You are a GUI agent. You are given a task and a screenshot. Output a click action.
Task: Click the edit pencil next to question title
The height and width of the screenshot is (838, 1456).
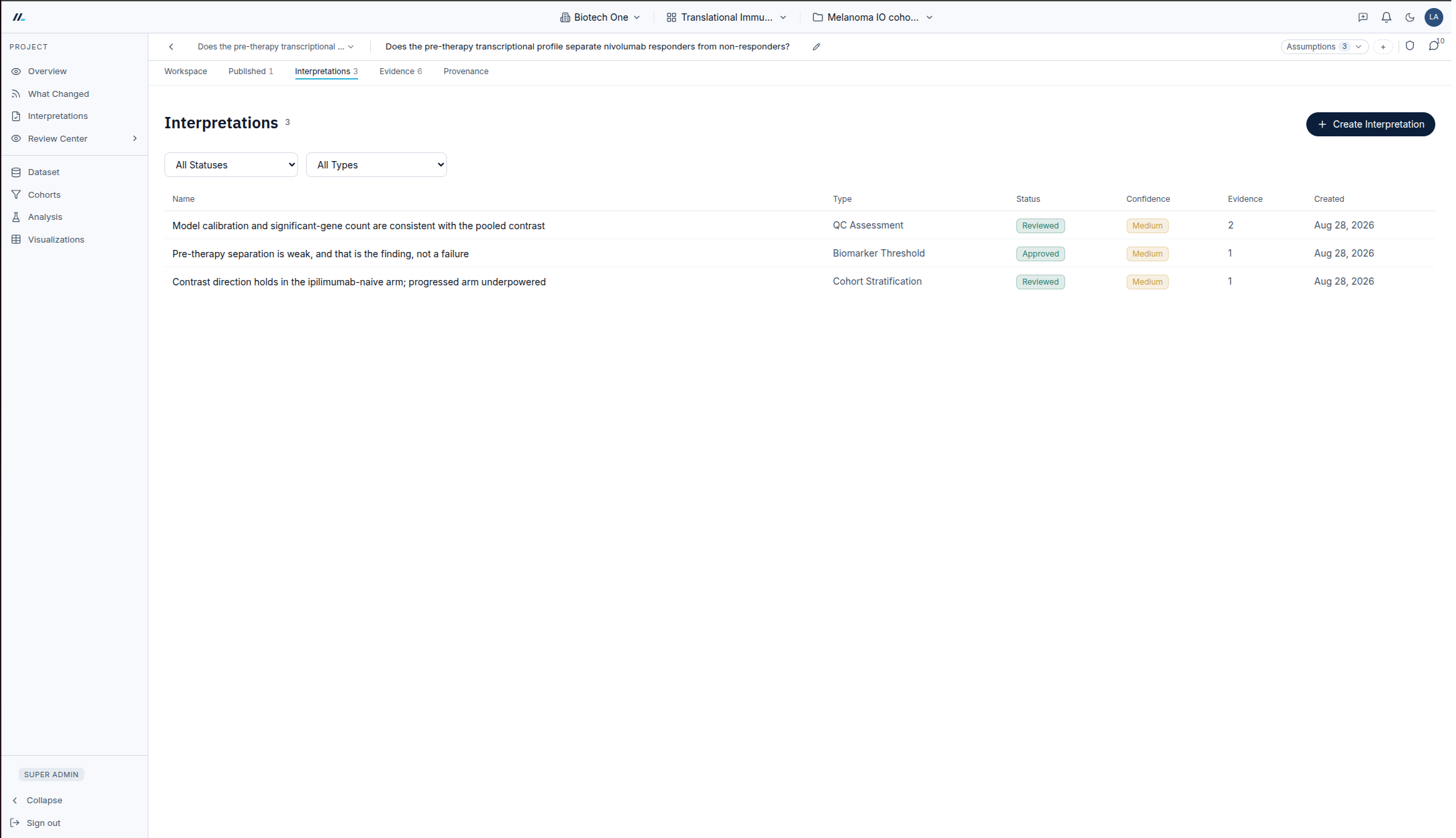pyautogui.click(x=817, y=47)
